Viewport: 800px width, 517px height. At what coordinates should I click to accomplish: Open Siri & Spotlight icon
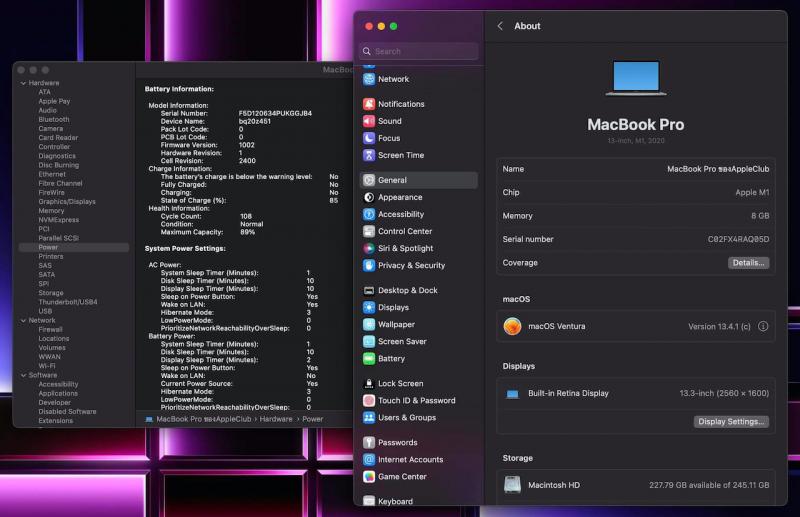(369, 249)
